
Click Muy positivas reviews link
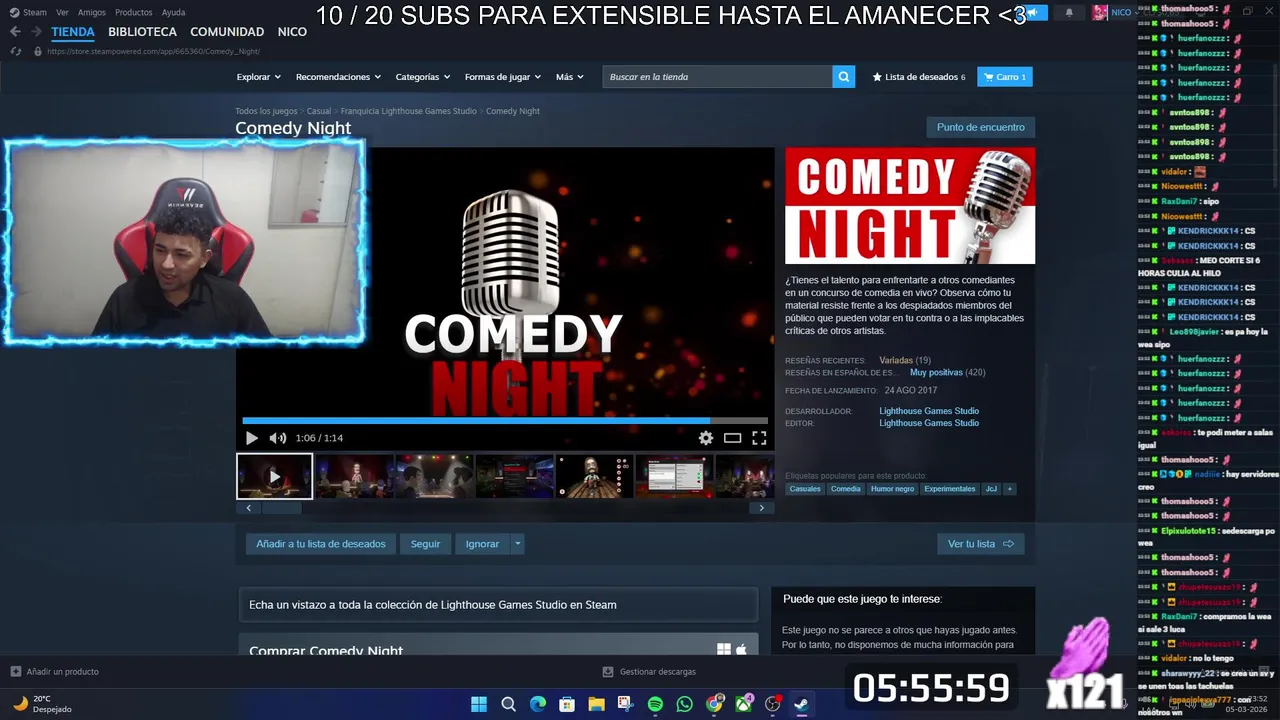(936, 372)
